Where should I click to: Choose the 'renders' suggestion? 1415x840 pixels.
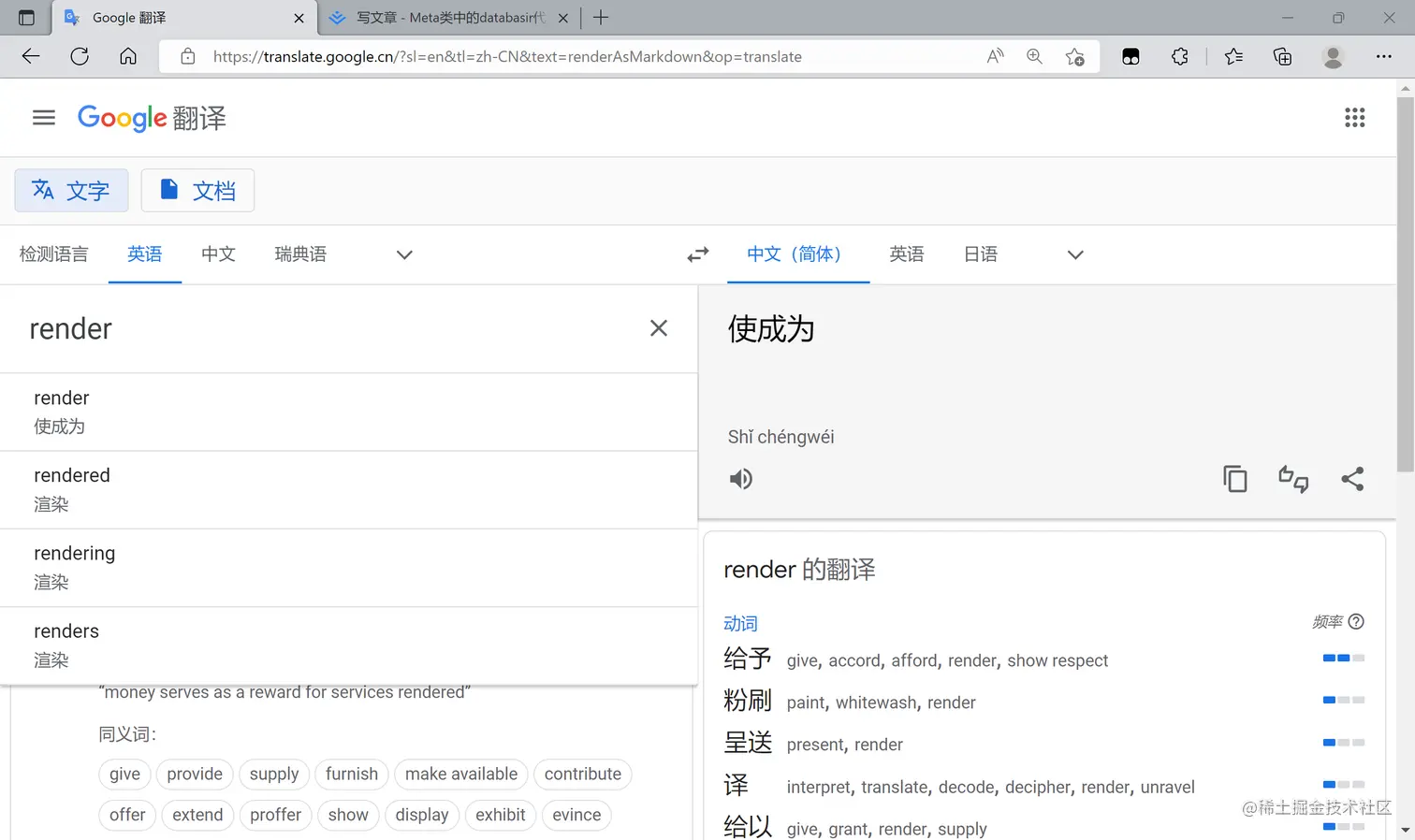click(x=348, y=645)
